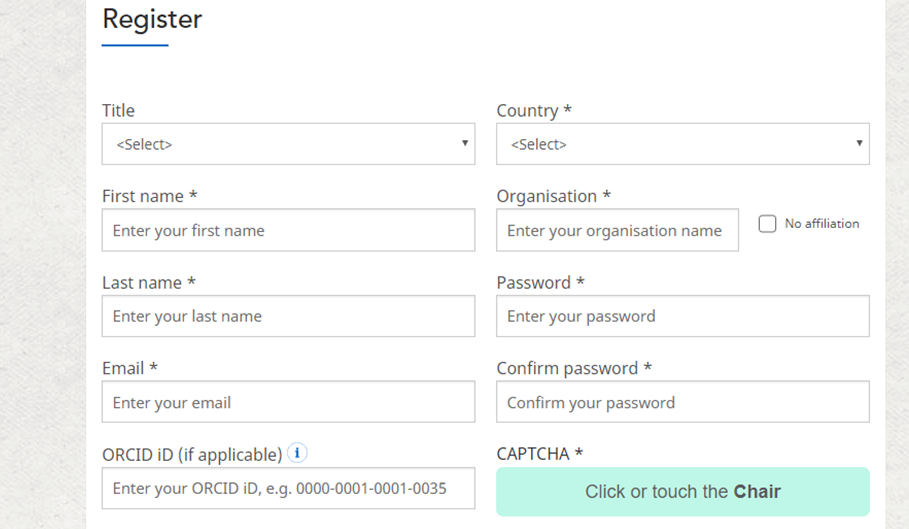Select the Organisation name field
The height and width of the screenshot is (529, 909).
click(x=617, y=230)
